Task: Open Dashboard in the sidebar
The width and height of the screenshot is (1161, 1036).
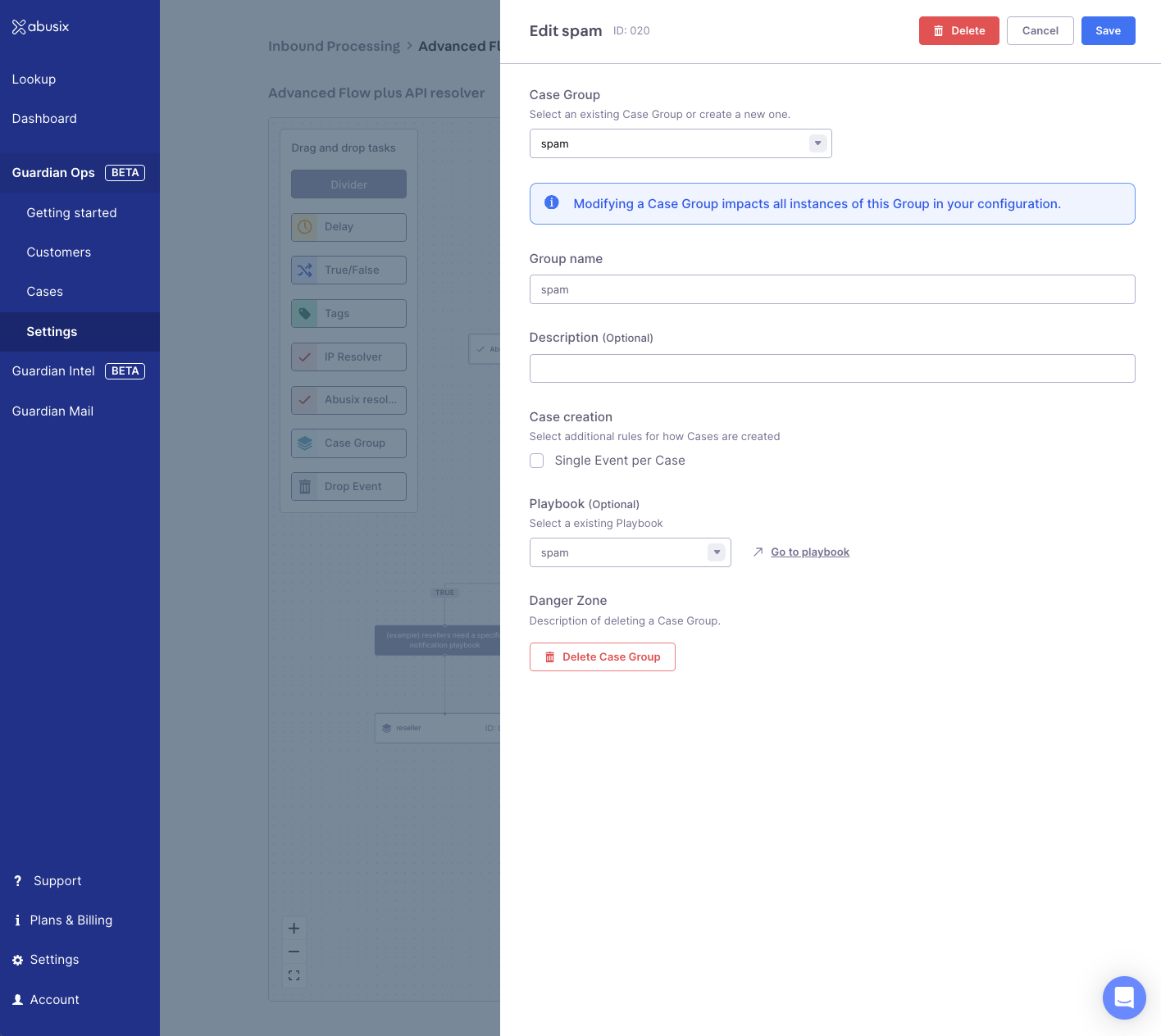Action: (x=44, y=119)
